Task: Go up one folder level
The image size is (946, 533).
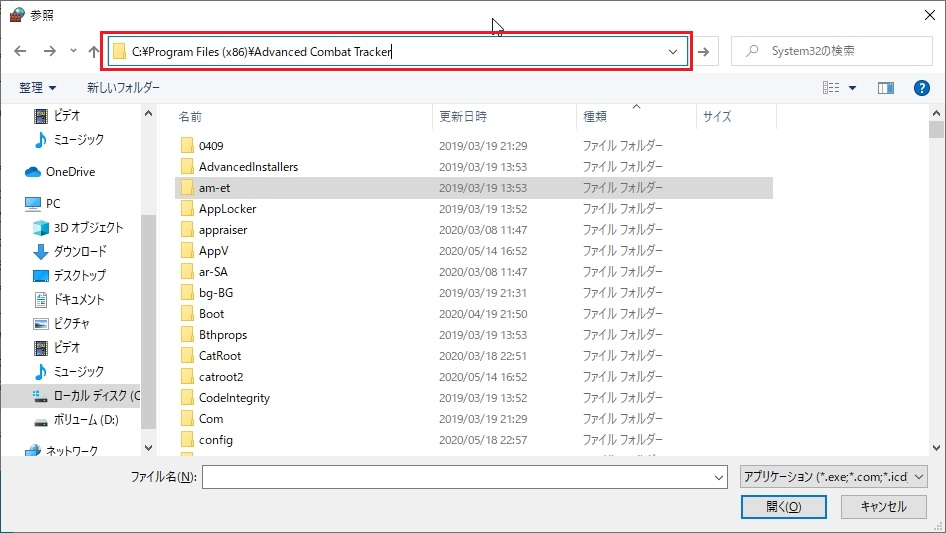Action: 94,51
